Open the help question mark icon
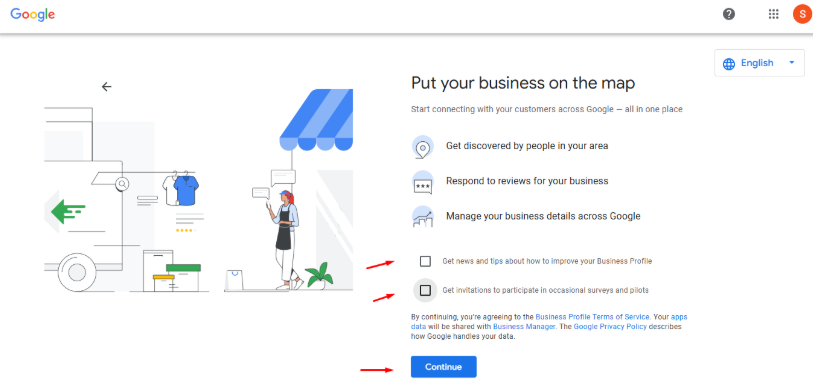Viewport: 815px width, 380px height. [x=729, y=14]
